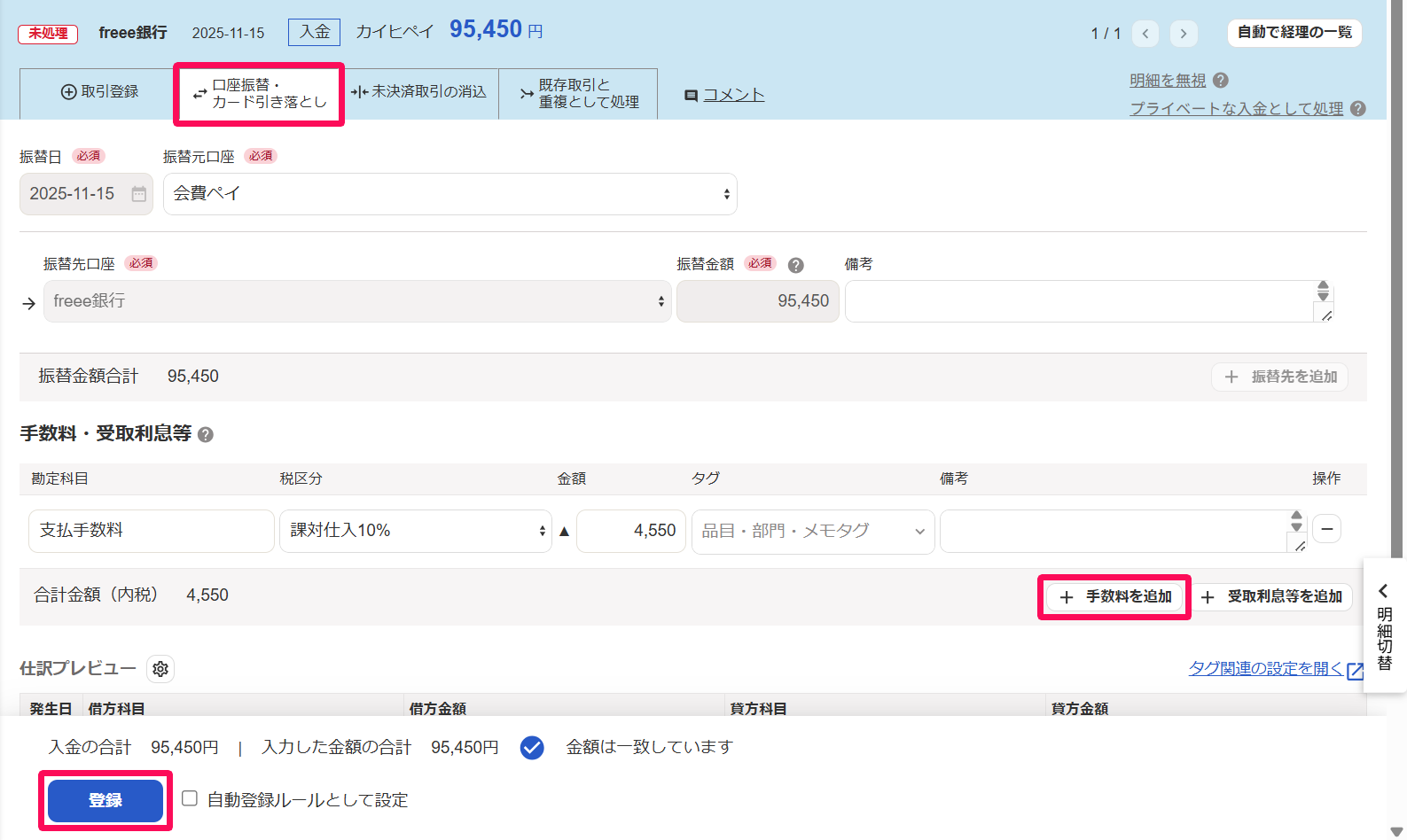Toggle the sign triangle before 4,550
Screen dimensions: 1407x840
[x=564, y=532]
